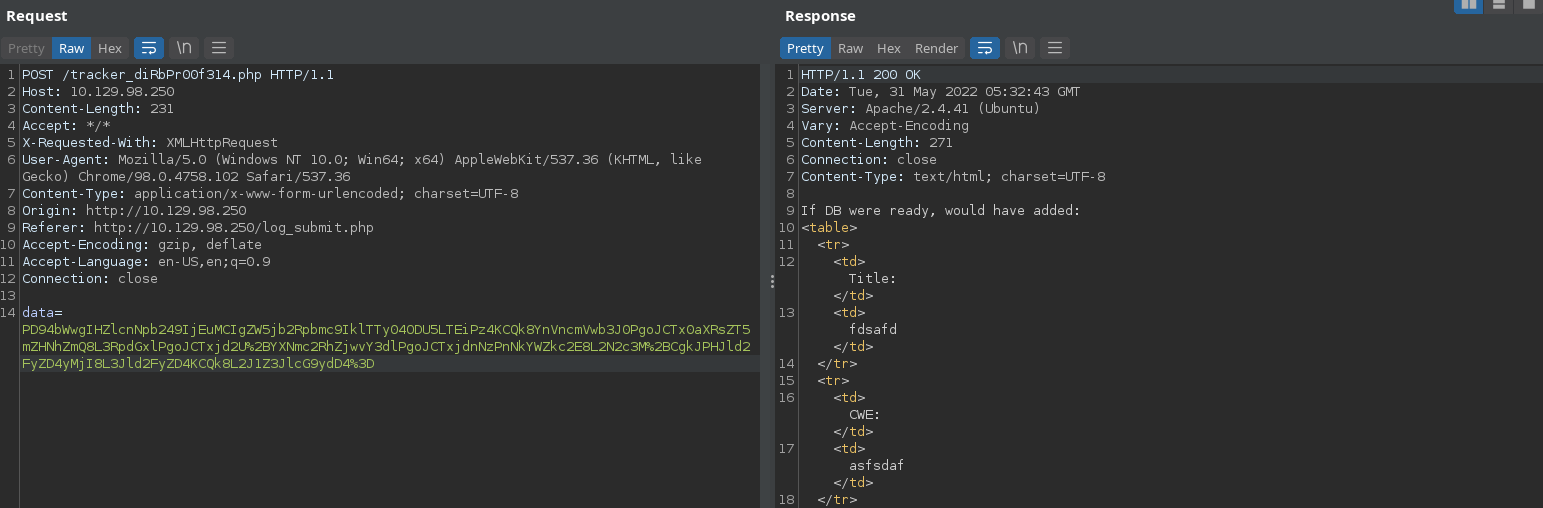Click the Host: 10.129.98.250 header
The image size is (1543, 508).
pos(98,92)
